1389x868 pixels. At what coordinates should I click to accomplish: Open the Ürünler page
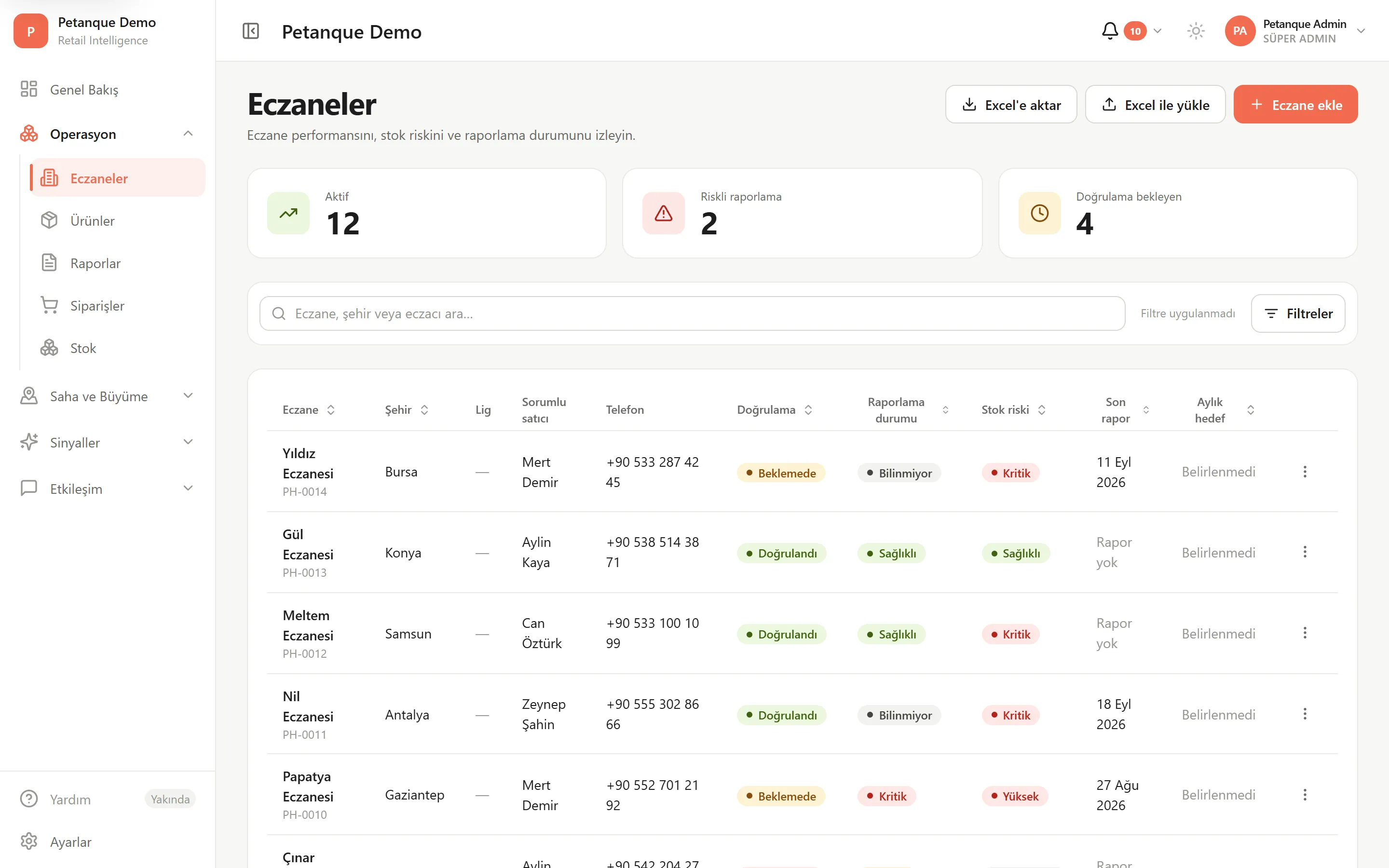tap(117, 220)
